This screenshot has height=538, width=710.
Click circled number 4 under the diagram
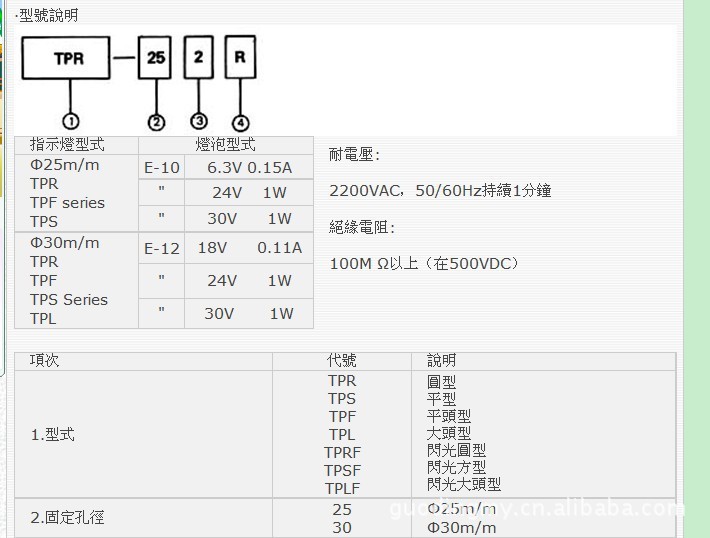coord(240,122)
